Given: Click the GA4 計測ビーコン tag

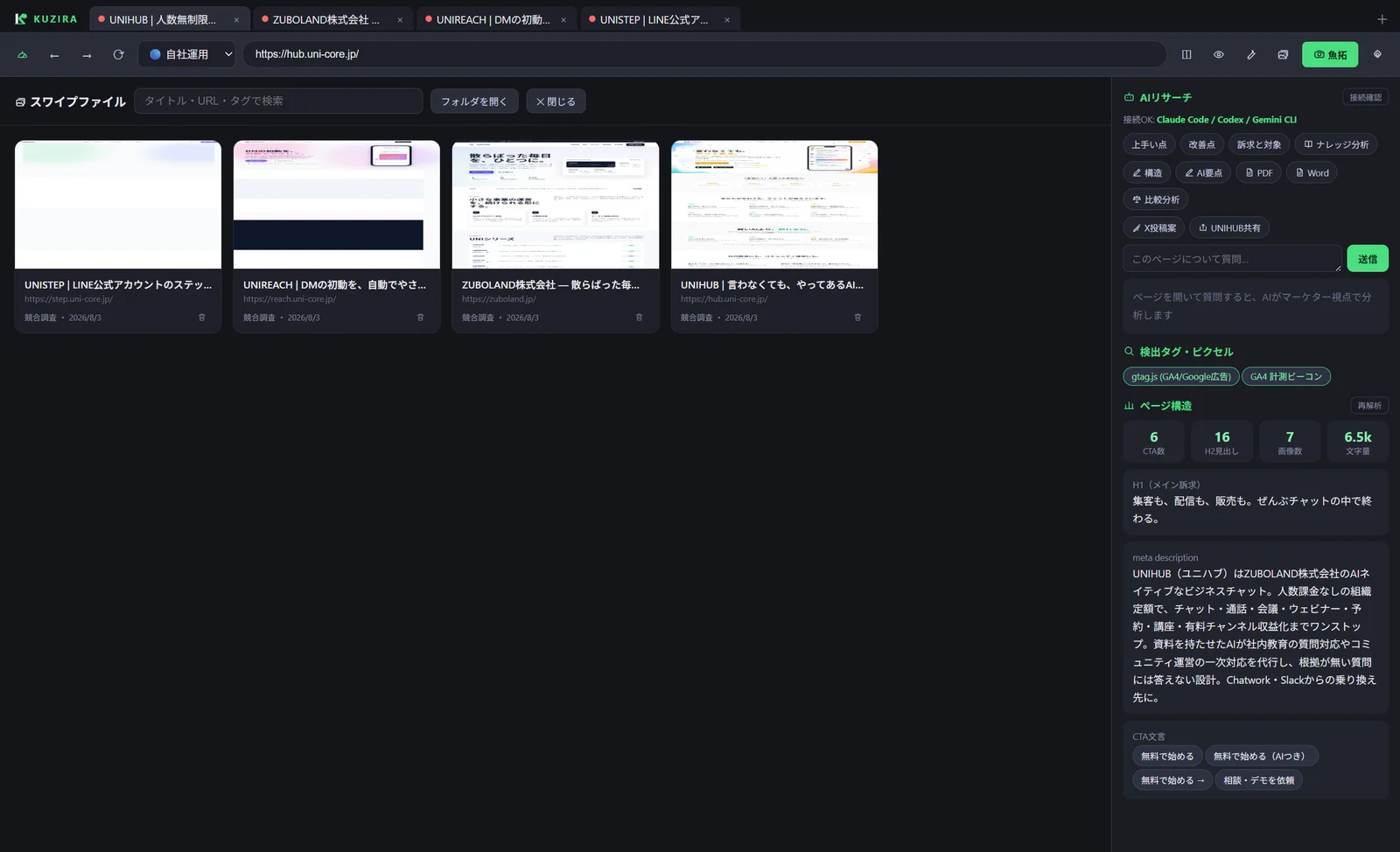Looking at the screenshot, I should pyautogui.click(x=1286, y=376).
